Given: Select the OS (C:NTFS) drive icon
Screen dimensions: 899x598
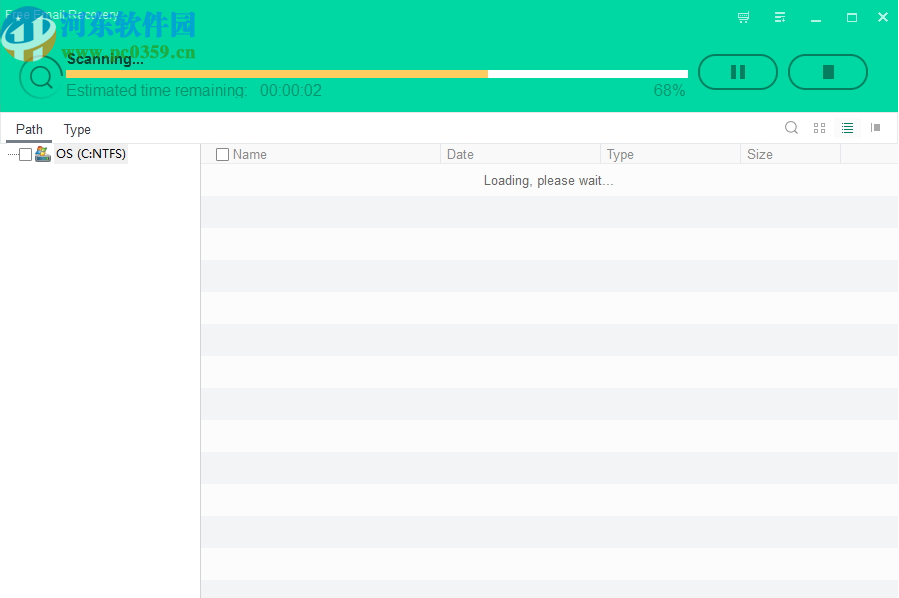Looking at the screenshot, I should point(42,153).
